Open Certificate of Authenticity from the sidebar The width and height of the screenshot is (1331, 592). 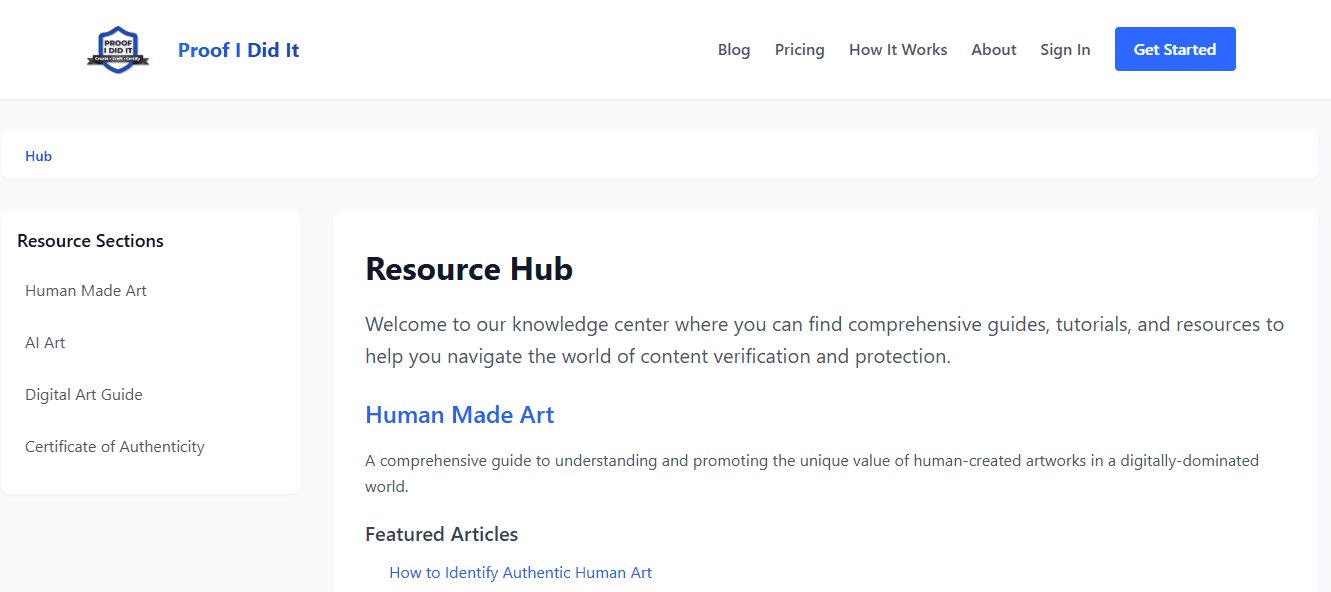pos(115,447)
